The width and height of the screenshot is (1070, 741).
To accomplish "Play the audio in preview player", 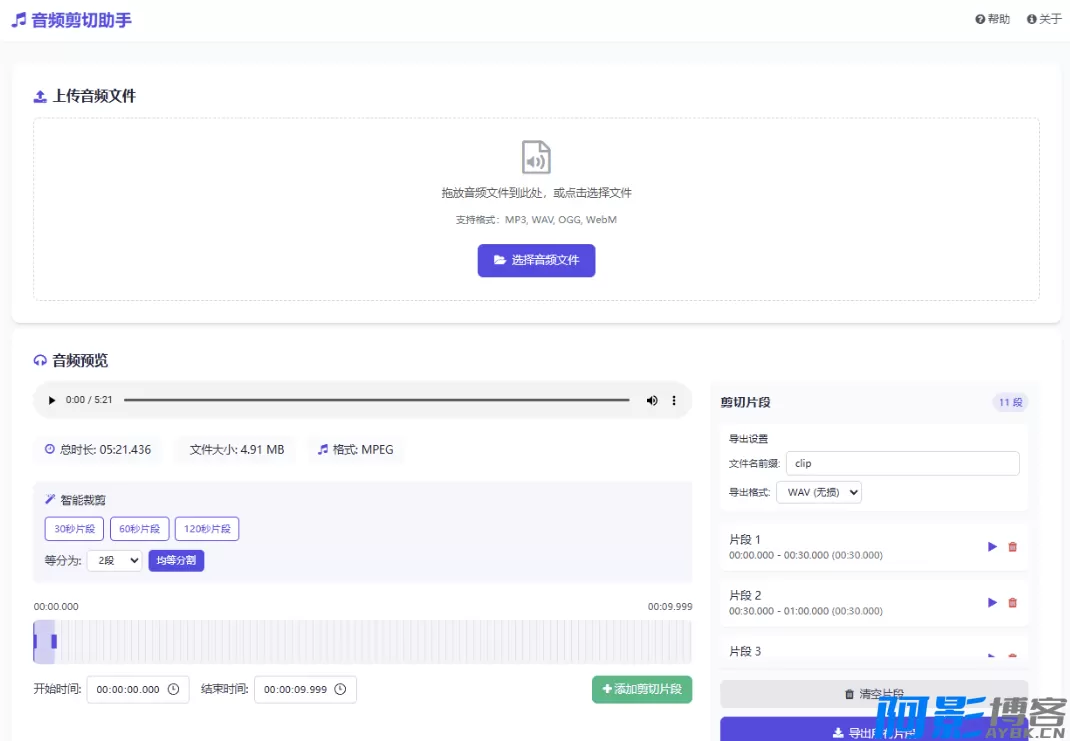I will (52, 400).
